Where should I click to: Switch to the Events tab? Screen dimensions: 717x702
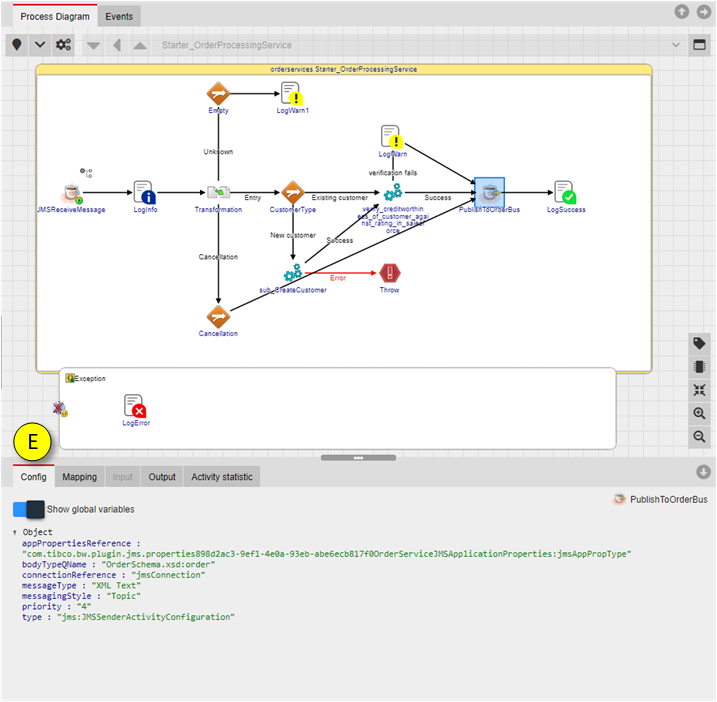pyautogui.click(x=119, y=16)
